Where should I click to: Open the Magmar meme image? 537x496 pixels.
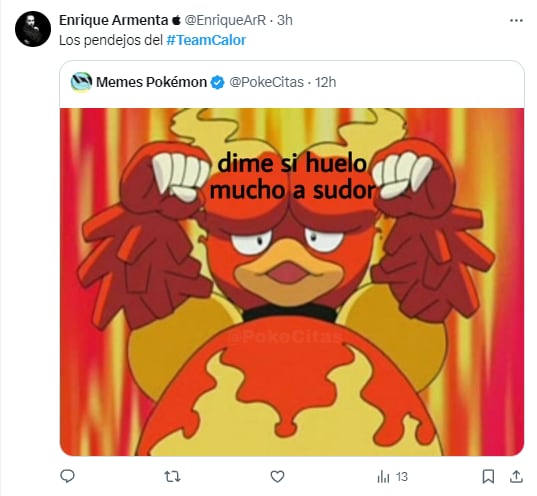pos(292,282)
